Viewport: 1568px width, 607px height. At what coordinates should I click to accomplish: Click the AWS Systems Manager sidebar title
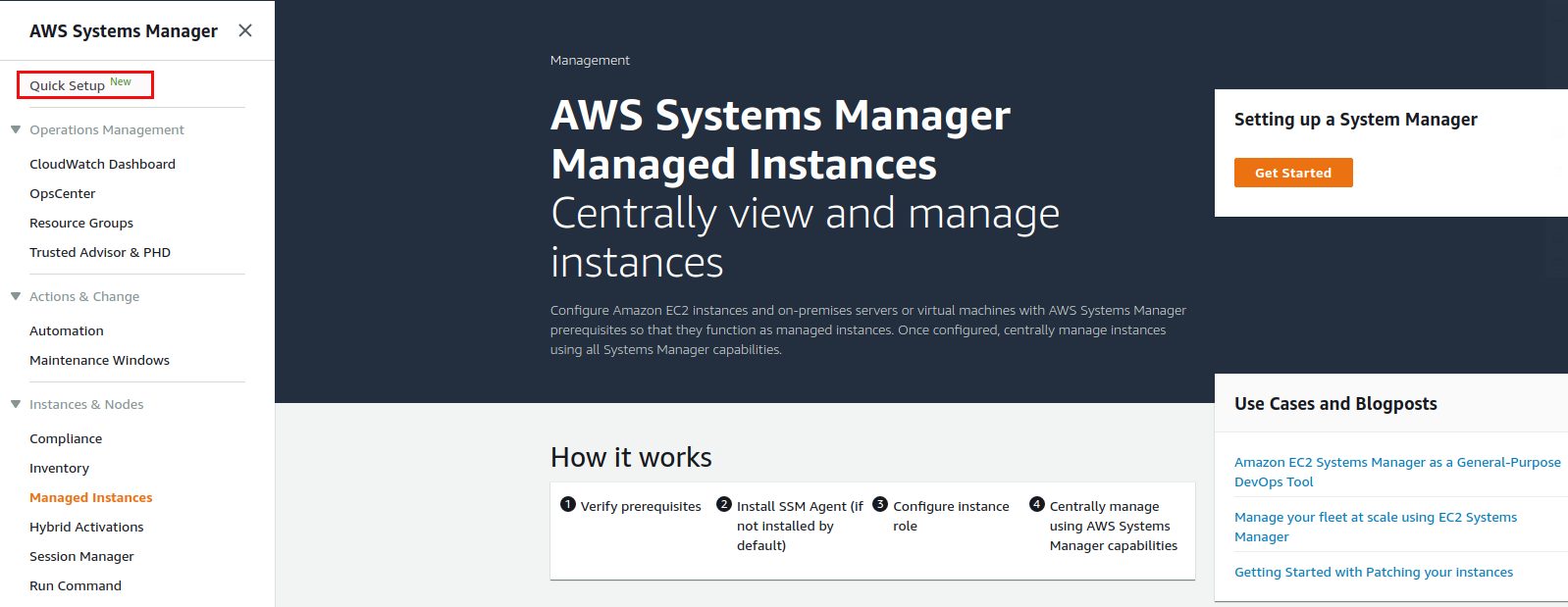point(124,30)
